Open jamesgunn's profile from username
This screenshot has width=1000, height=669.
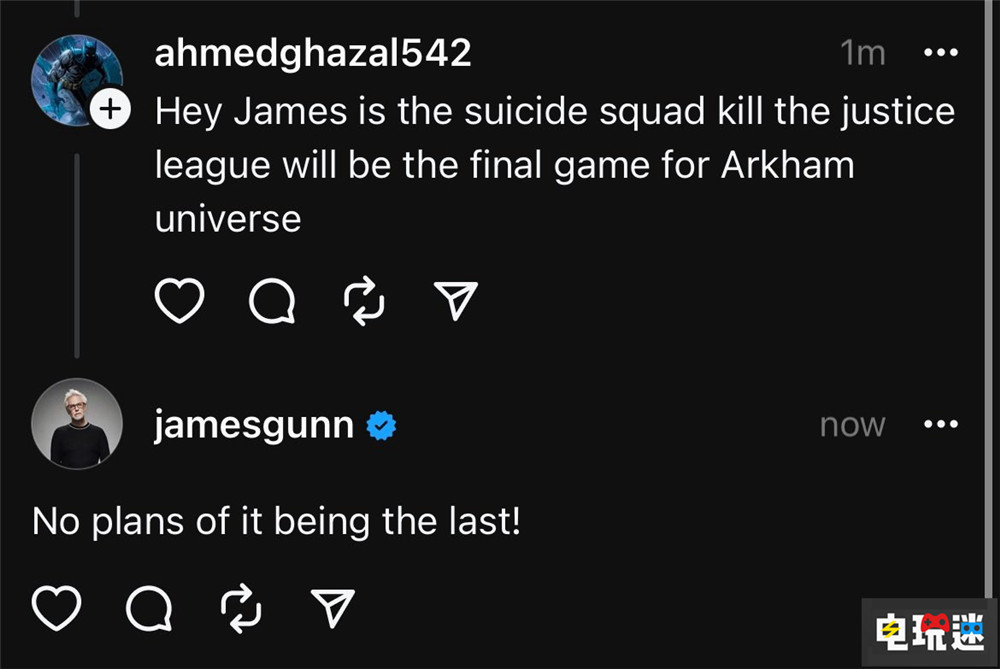click(254, 426)
